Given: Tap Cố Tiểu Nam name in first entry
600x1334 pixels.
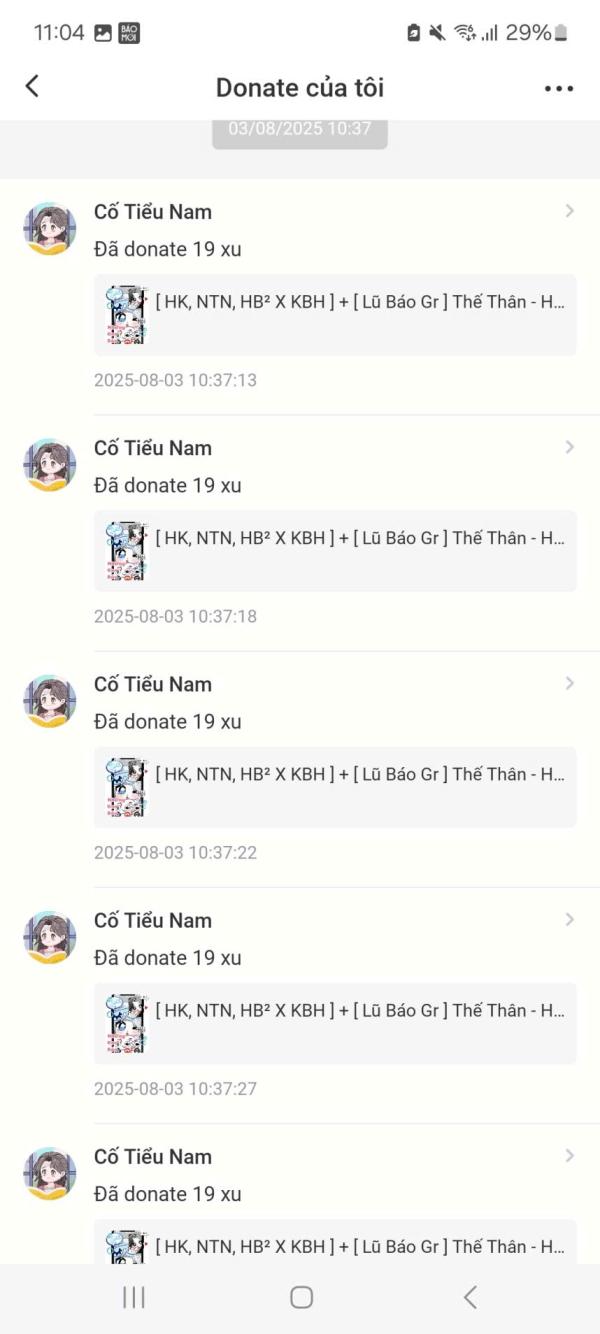Looking at the screenshot, I should click(x=153, y=212).
